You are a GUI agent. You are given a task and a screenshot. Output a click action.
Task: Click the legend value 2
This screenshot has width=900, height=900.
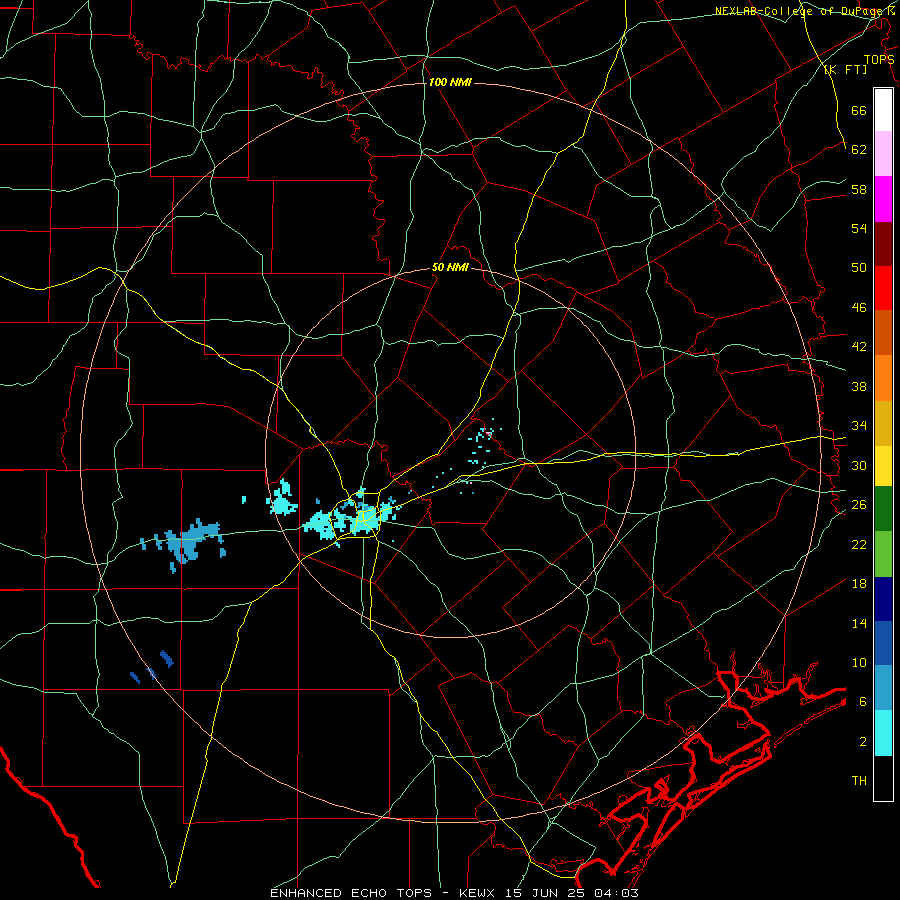pos(863,742)
